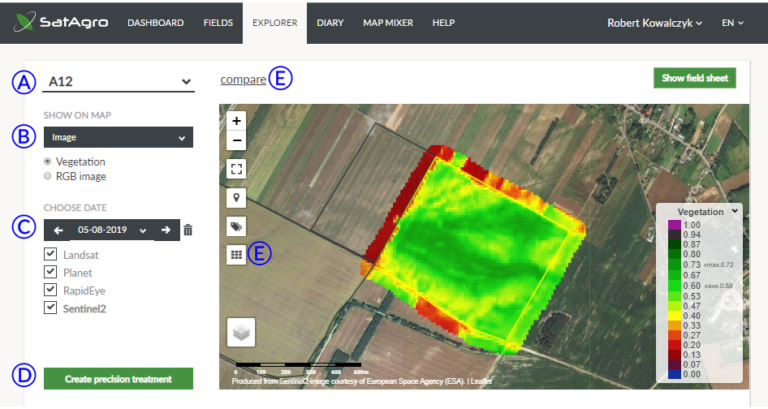Zoom out on the map
Screen dimensions: 768x409
tap(237, 140)
